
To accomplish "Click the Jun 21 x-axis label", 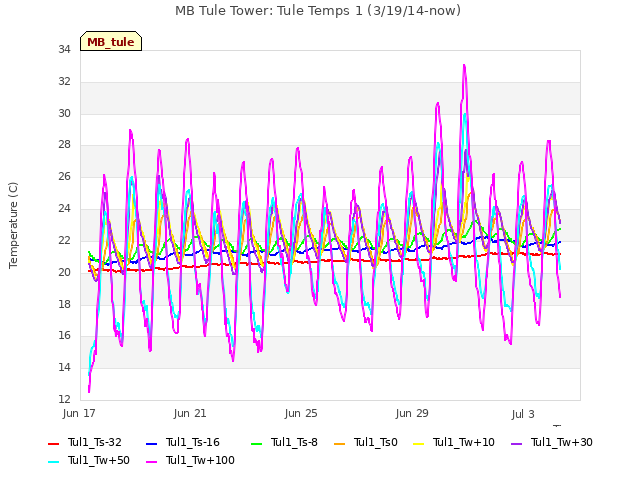I will 190,413.
